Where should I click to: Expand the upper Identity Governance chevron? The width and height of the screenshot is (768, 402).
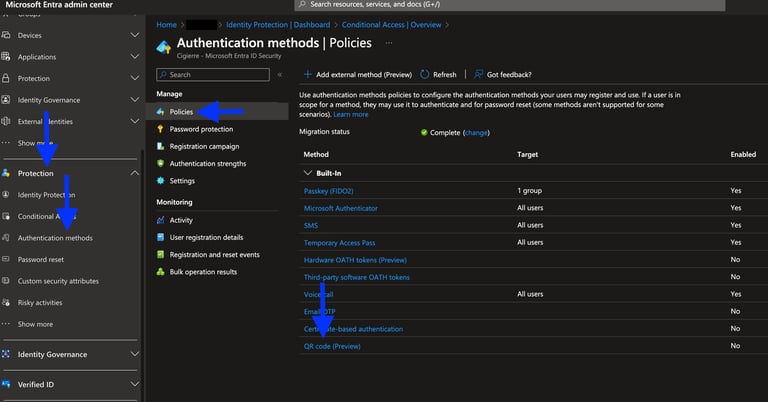point(135,100)
